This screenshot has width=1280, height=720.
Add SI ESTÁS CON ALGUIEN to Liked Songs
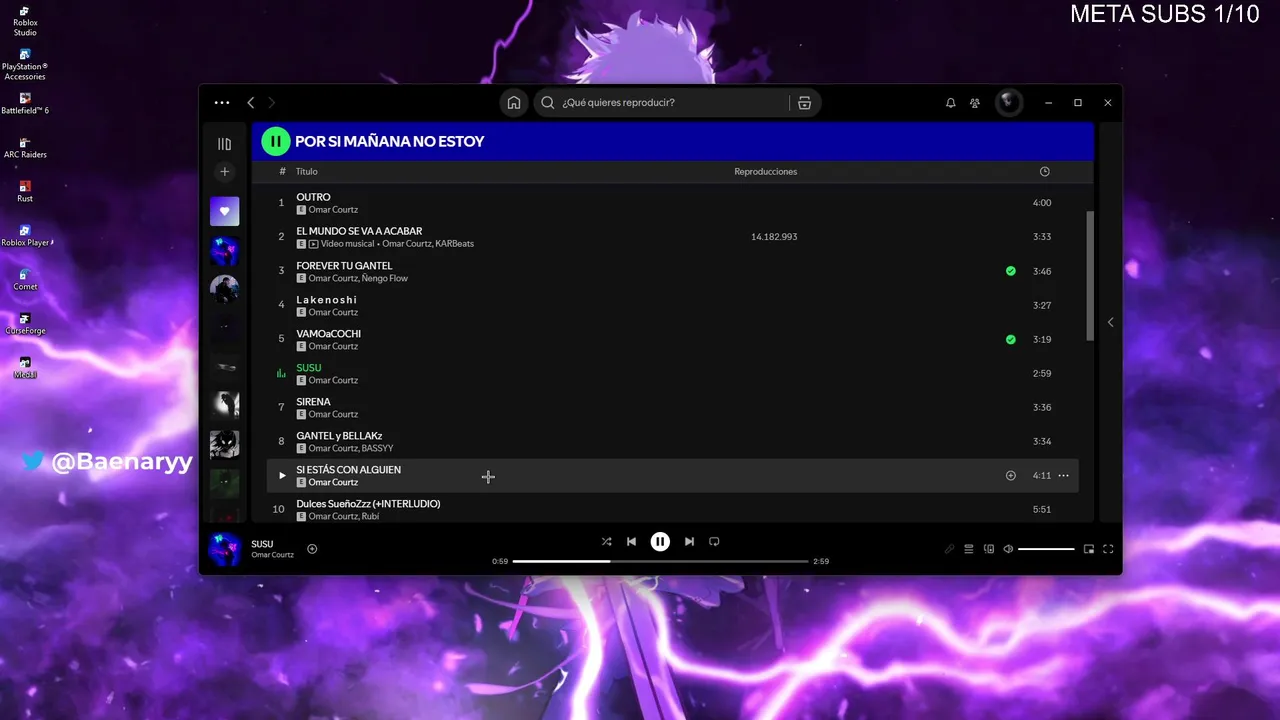1010,475
